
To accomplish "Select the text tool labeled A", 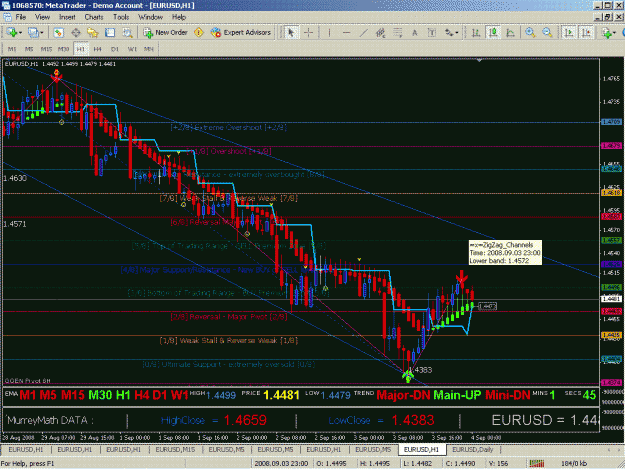I will (x=415, y=33).
